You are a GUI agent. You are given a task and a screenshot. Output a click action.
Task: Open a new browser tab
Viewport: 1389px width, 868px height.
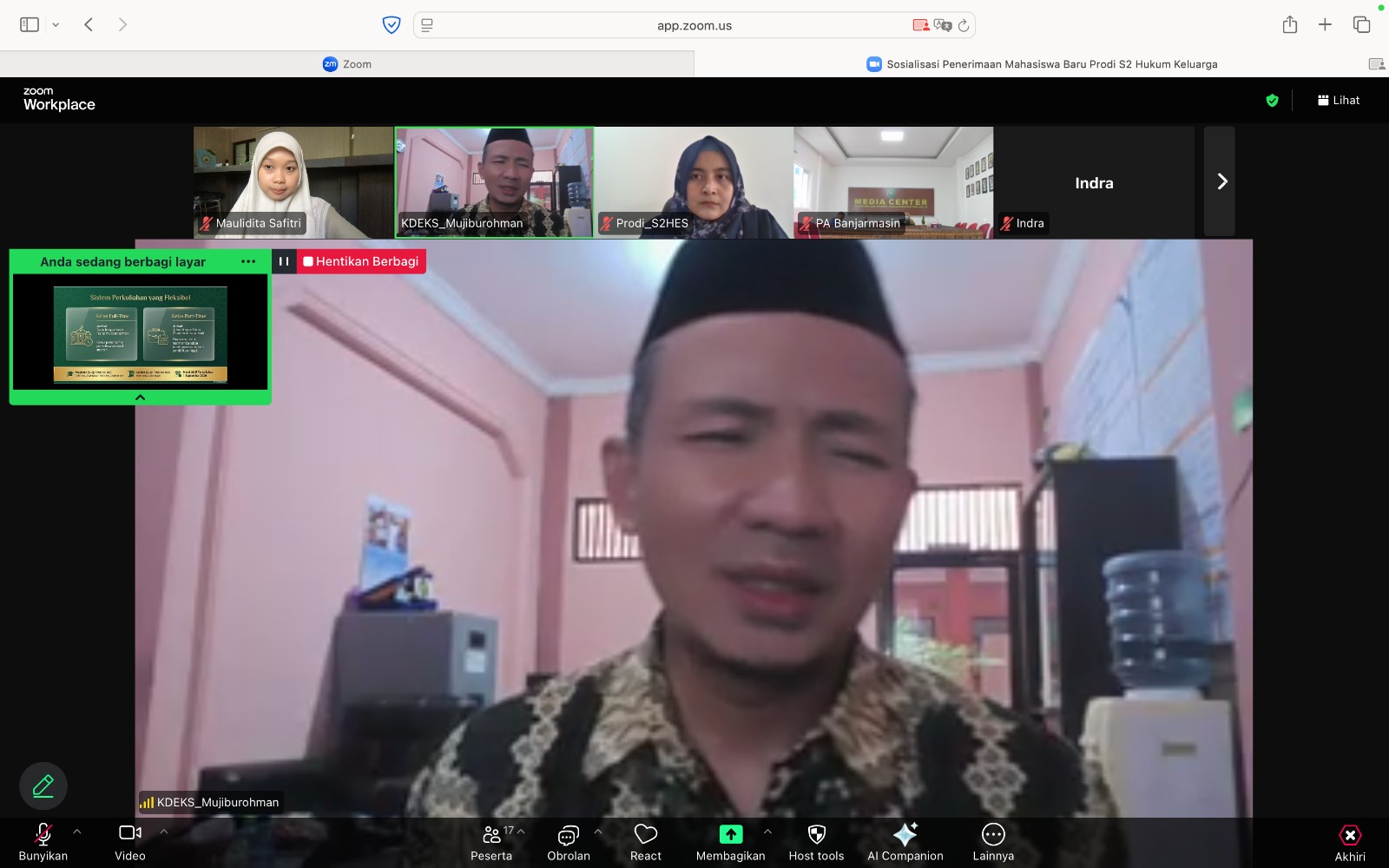click(x=1325, y=24)
